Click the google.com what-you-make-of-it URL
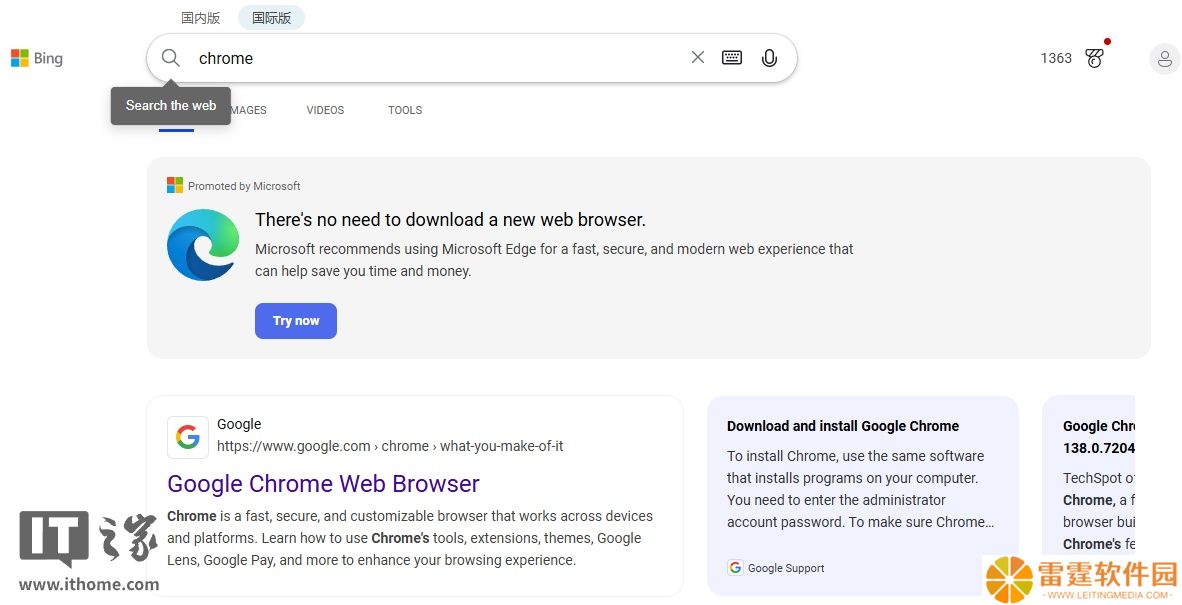Screen dimensions: 1182x605 click(390, 446)
